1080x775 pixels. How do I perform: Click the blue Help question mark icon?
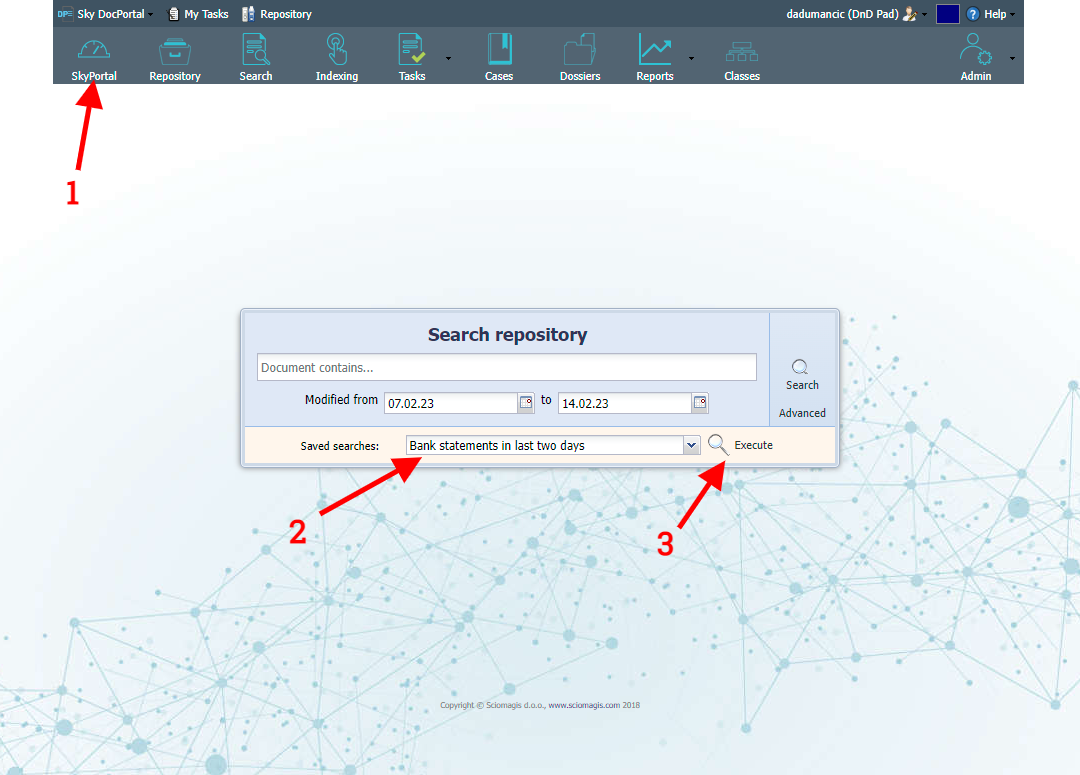[973, 14]
